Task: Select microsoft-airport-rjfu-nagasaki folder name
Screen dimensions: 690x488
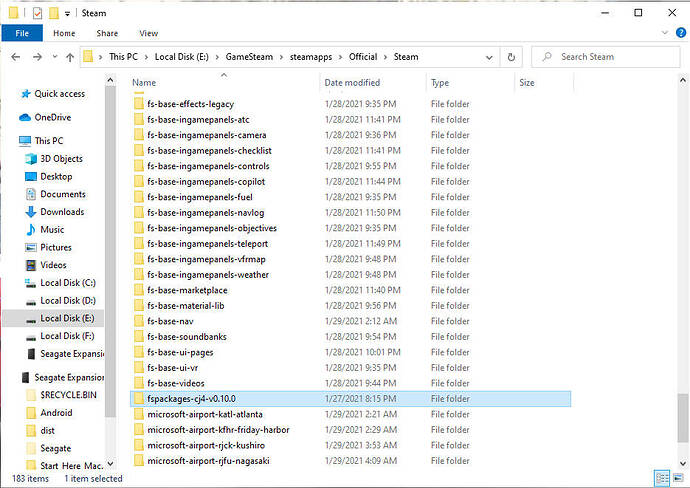Action: (x=208, y=461)
